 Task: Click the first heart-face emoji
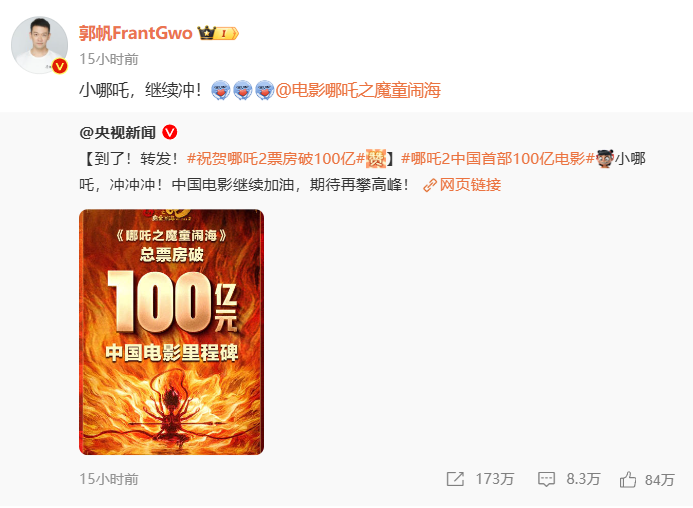(221, 90)
